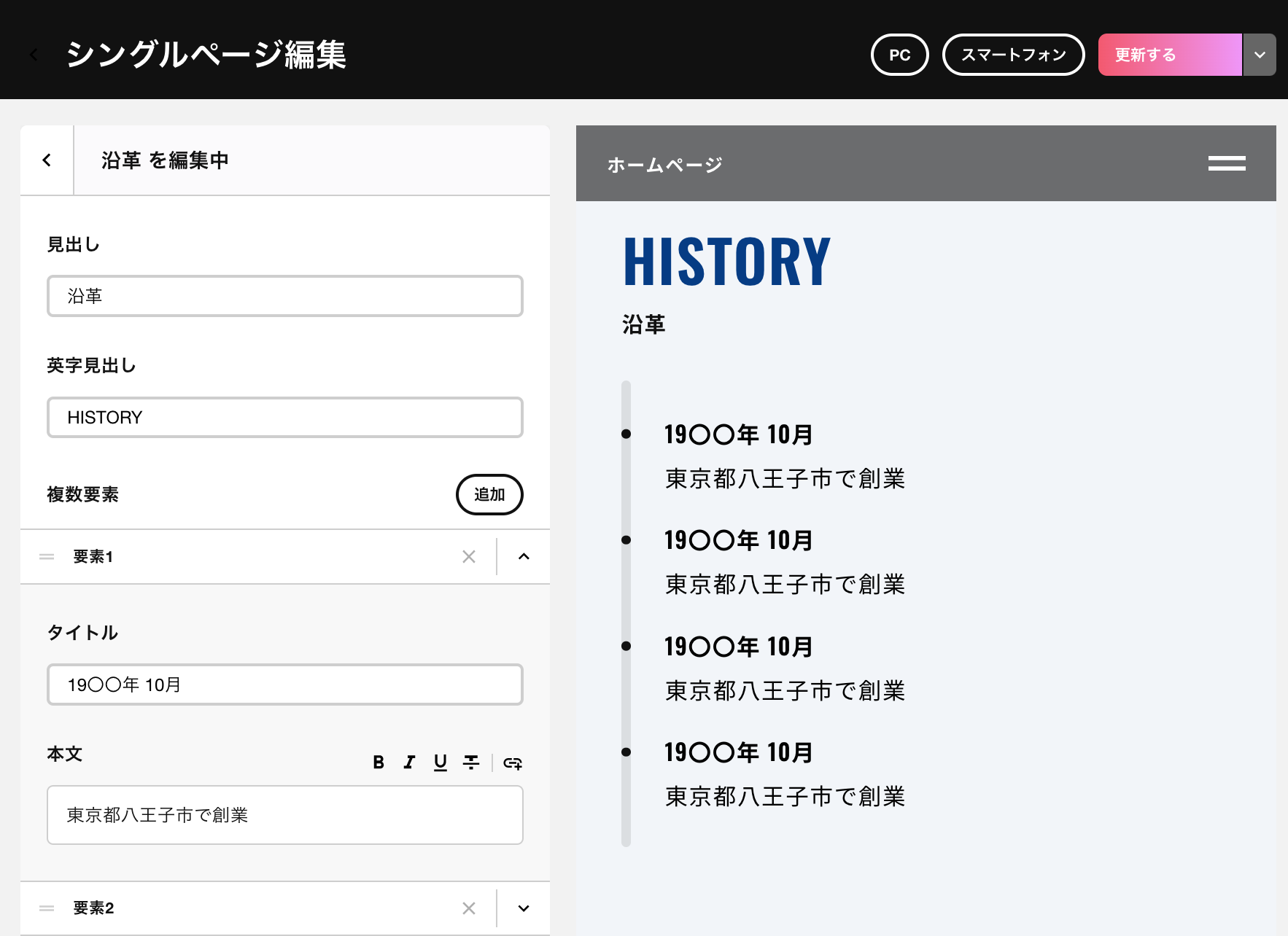
Task: Click the 本文 text area with 東京都八王子市で創業
Action: 285,815
